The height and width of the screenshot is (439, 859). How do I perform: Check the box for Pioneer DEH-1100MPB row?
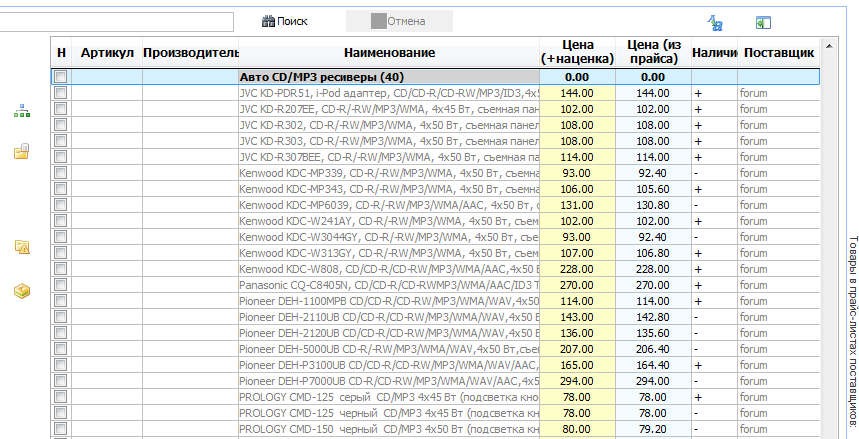click(x=61, y=301)
